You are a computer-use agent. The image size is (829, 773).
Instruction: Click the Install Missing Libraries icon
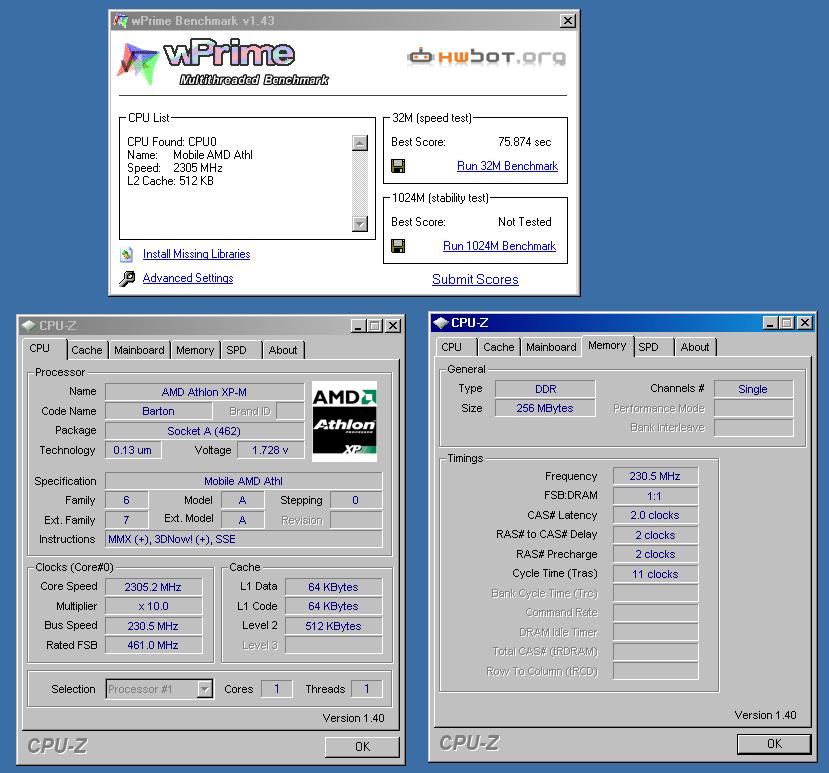(126, 255)
